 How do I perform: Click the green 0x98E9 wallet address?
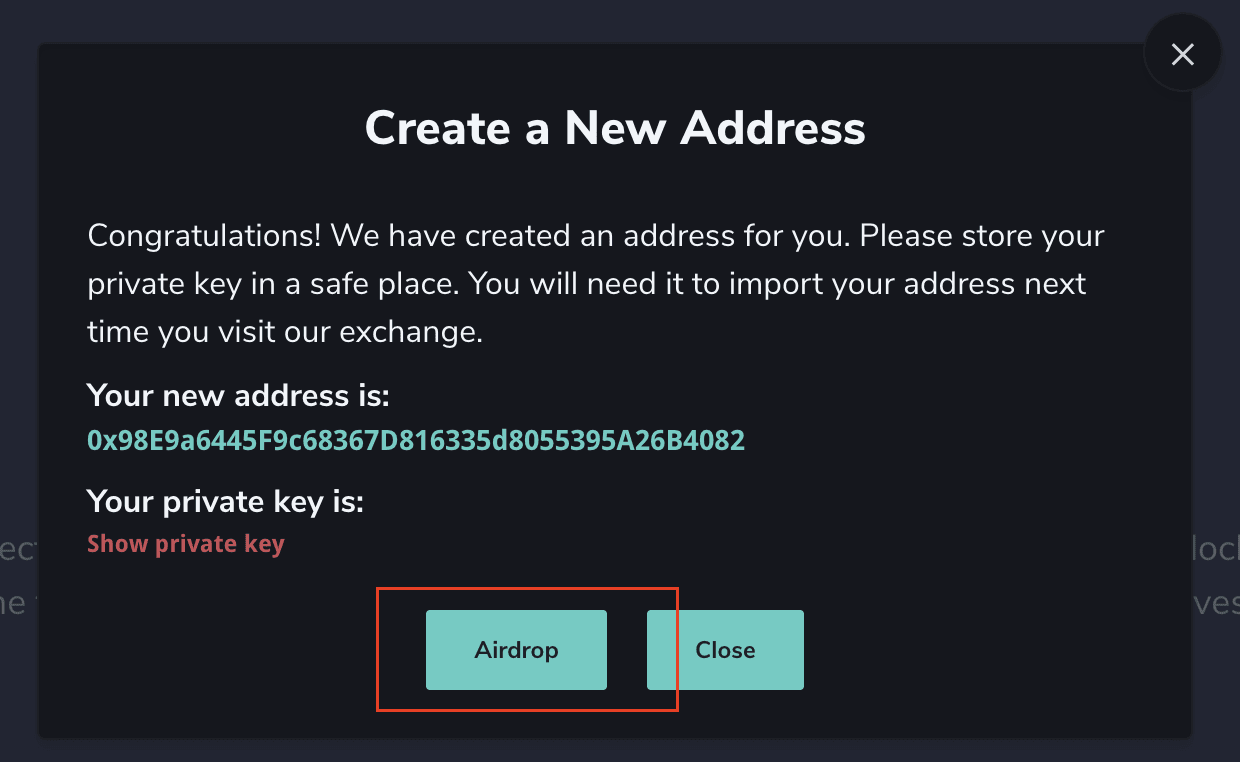[x=416, y=441]
